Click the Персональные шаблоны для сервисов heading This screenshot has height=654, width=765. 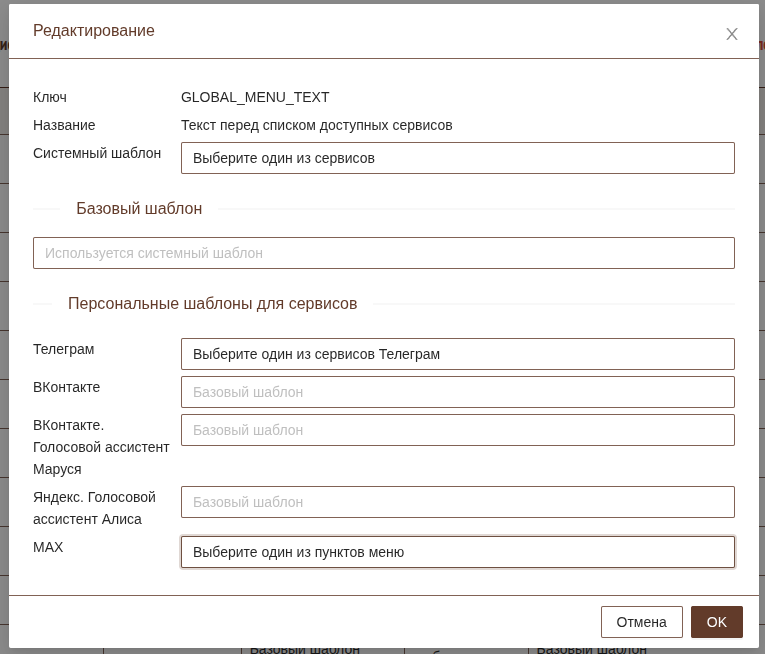coord(212,303)
